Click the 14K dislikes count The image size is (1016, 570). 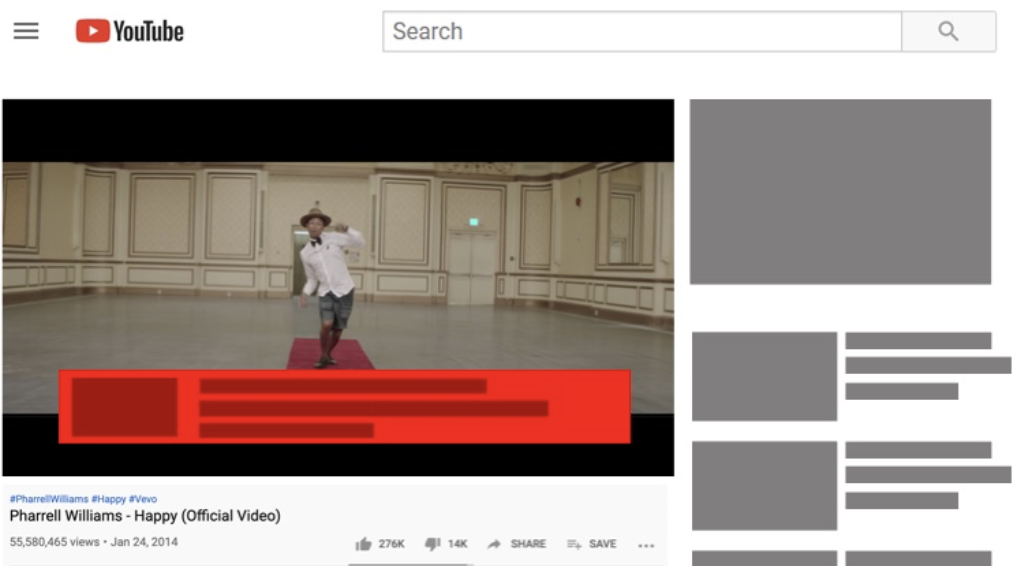coord(457,544)
